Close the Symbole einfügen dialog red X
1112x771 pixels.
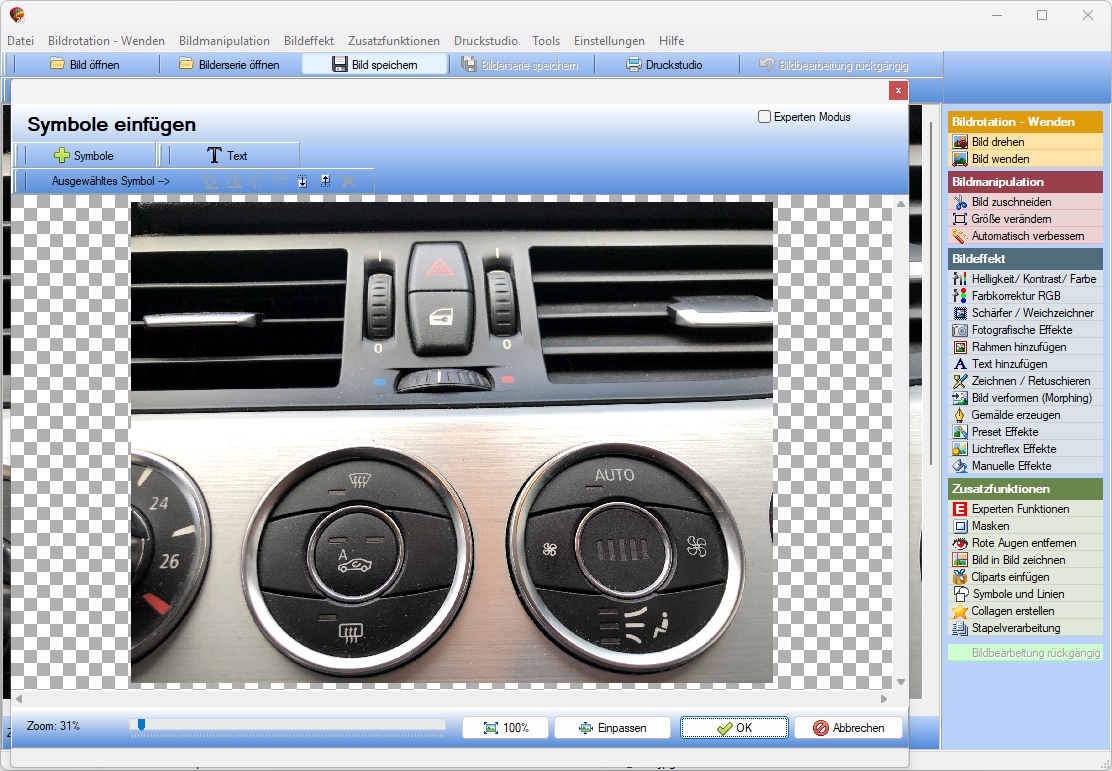[x=898, y=90]
